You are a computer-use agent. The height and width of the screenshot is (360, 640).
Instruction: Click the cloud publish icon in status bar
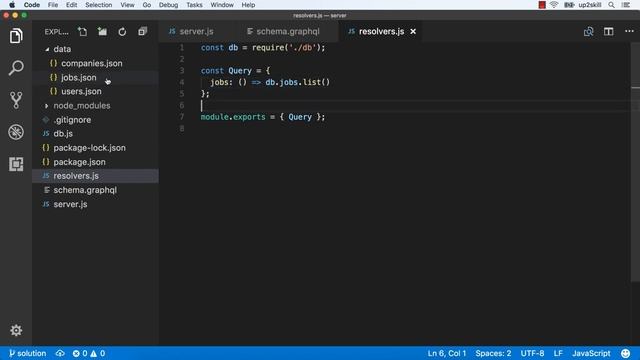click(x=60, y=353)
